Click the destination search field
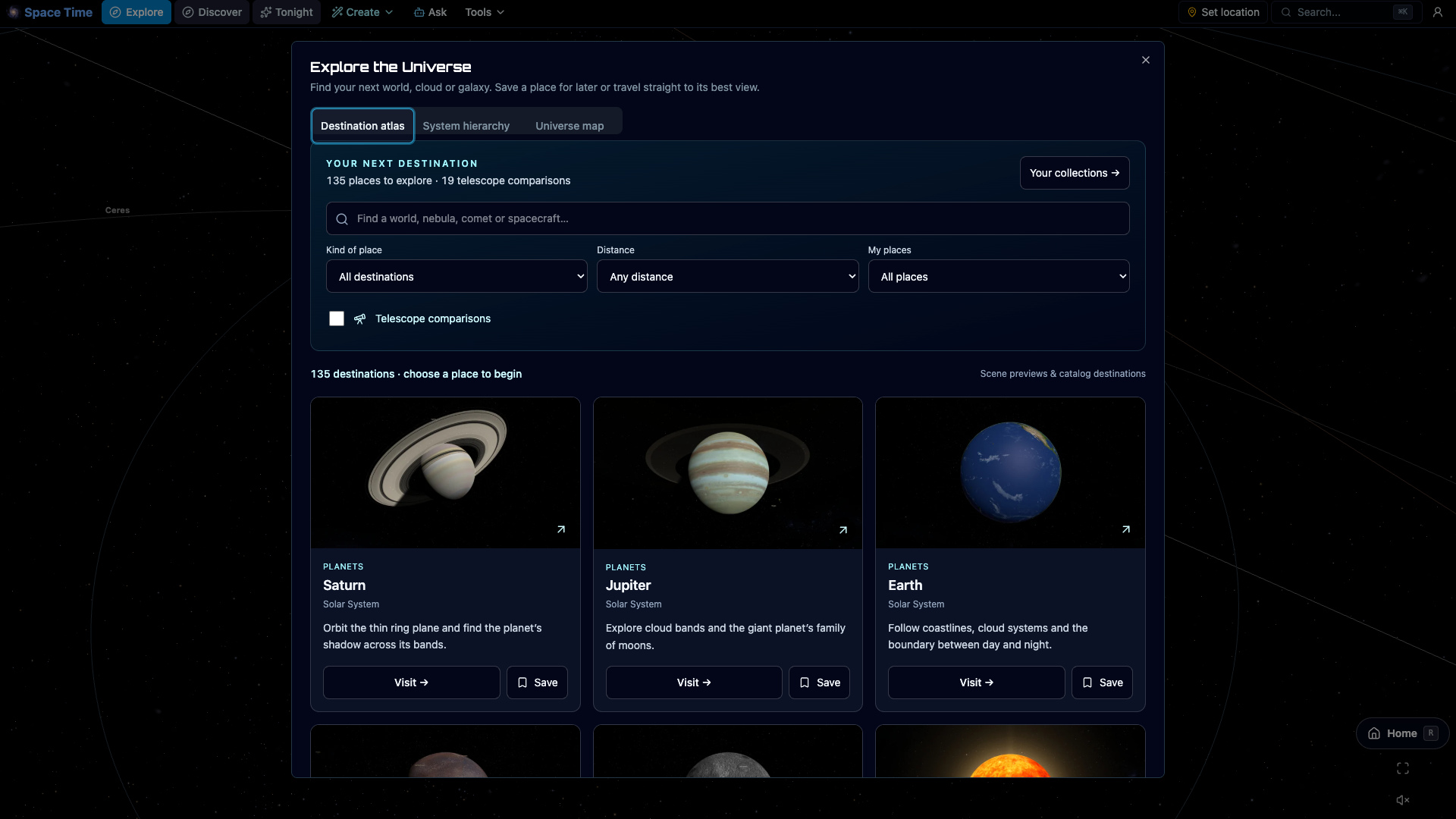Image resolution: width=1456 pixels, height=819 pixels. point(728,218)
